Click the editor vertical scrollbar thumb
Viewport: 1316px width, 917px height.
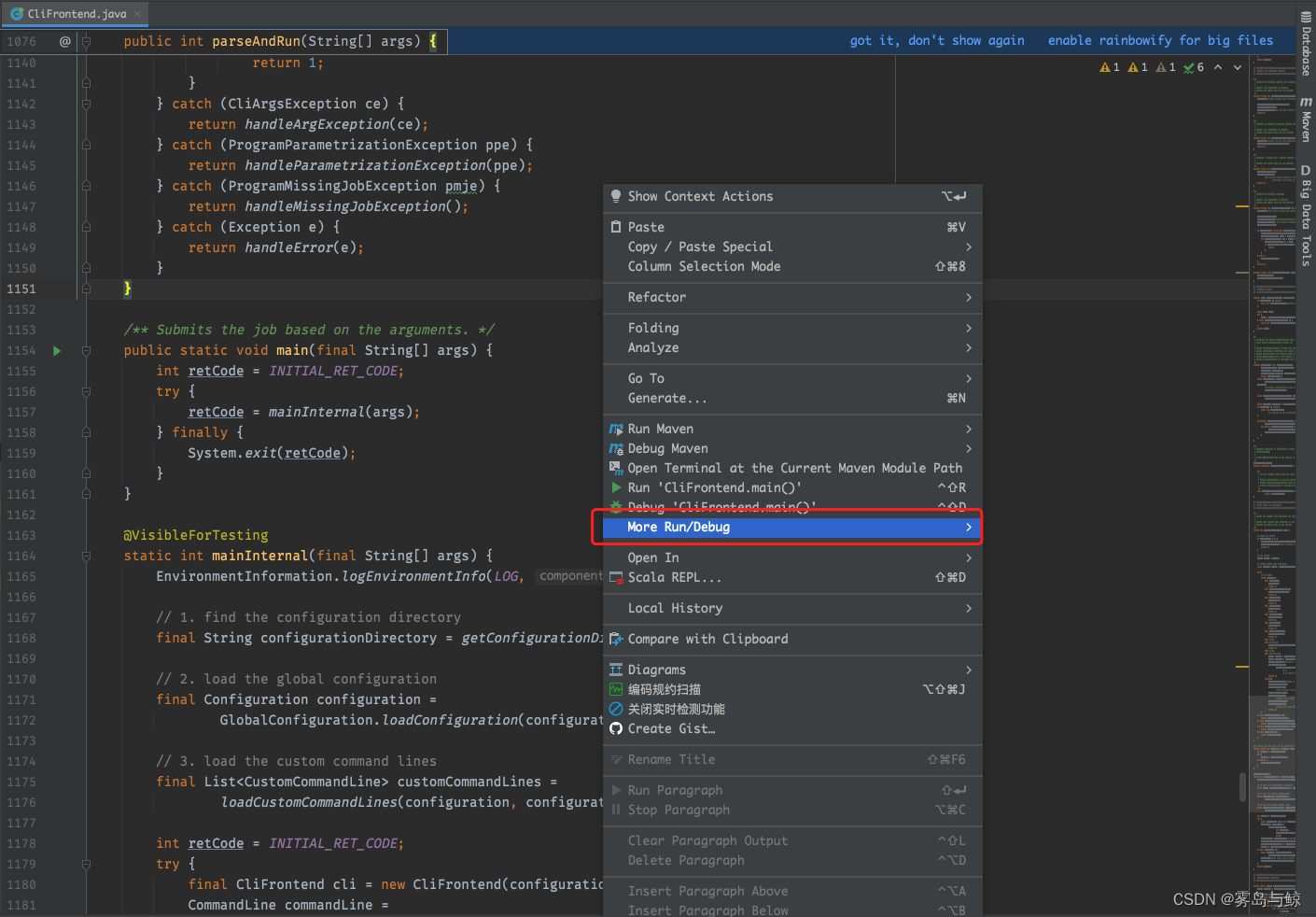point(1242,787)
